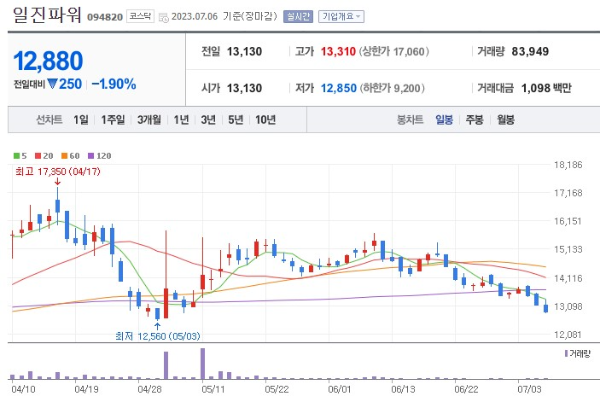Select the 10년 line chart tab
The width and height of the screenshot is (600, 407).
265,120
